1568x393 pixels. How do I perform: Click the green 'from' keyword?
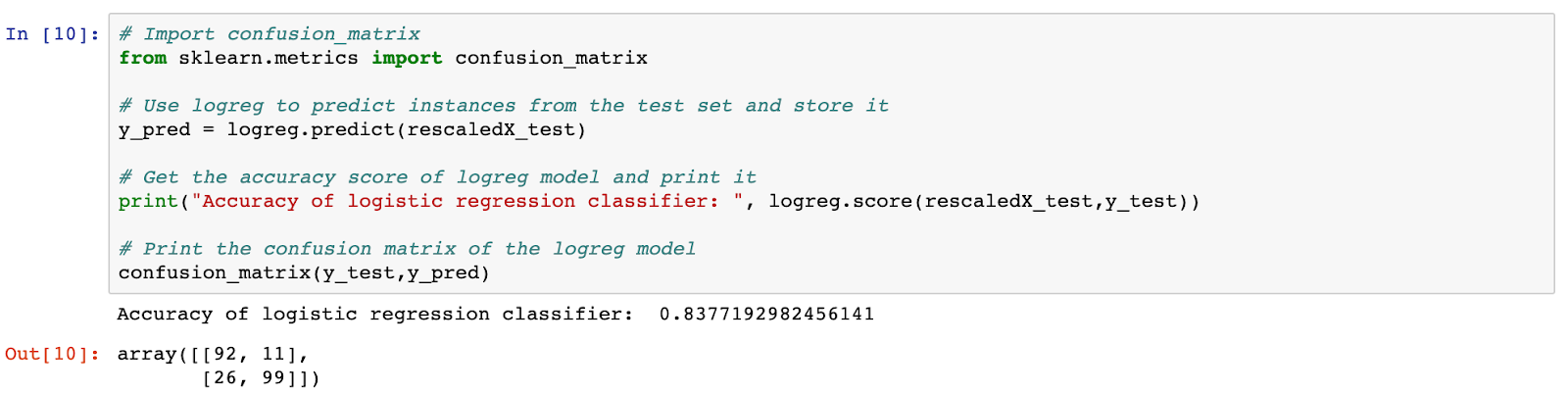[142, 58]
